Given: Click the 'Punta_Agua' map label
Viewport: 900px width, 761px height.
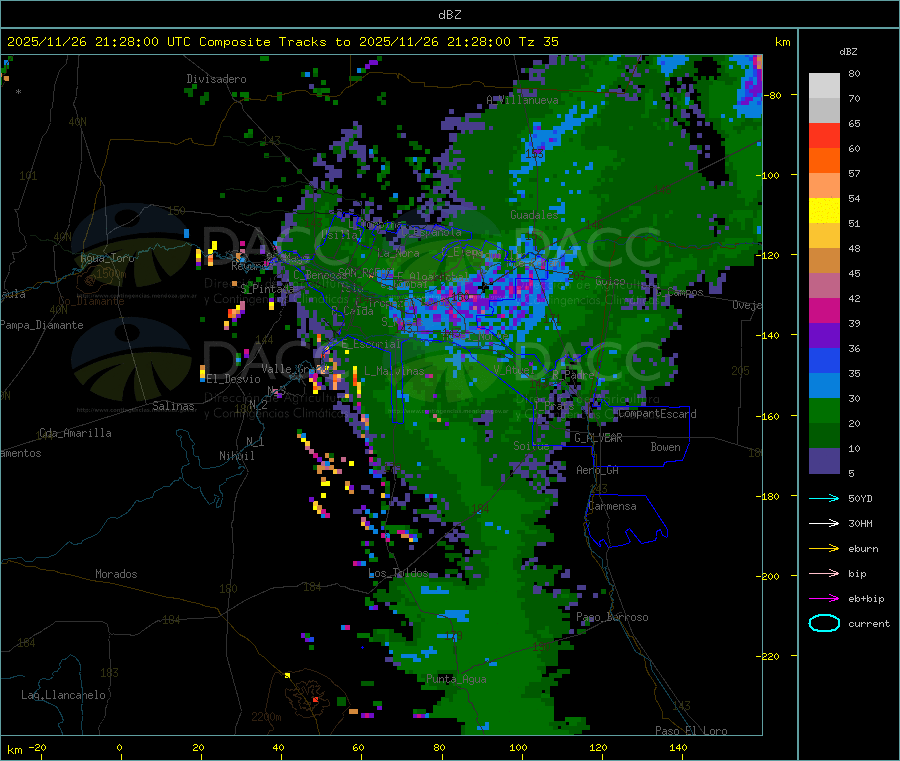Looking at the screenshot, I should [456, 679].
